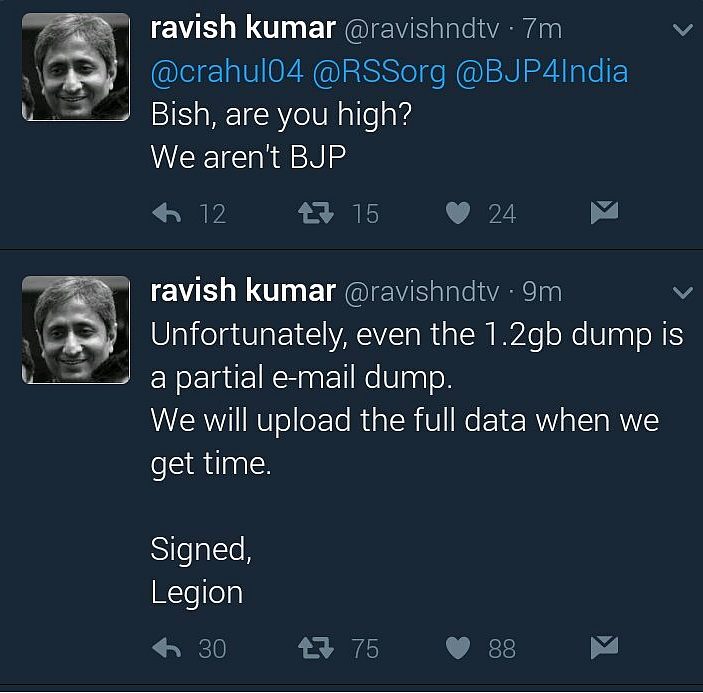Reply to the "Bish, are you high?" tweet
Screen dimensions: 703x693
point(167,213)
